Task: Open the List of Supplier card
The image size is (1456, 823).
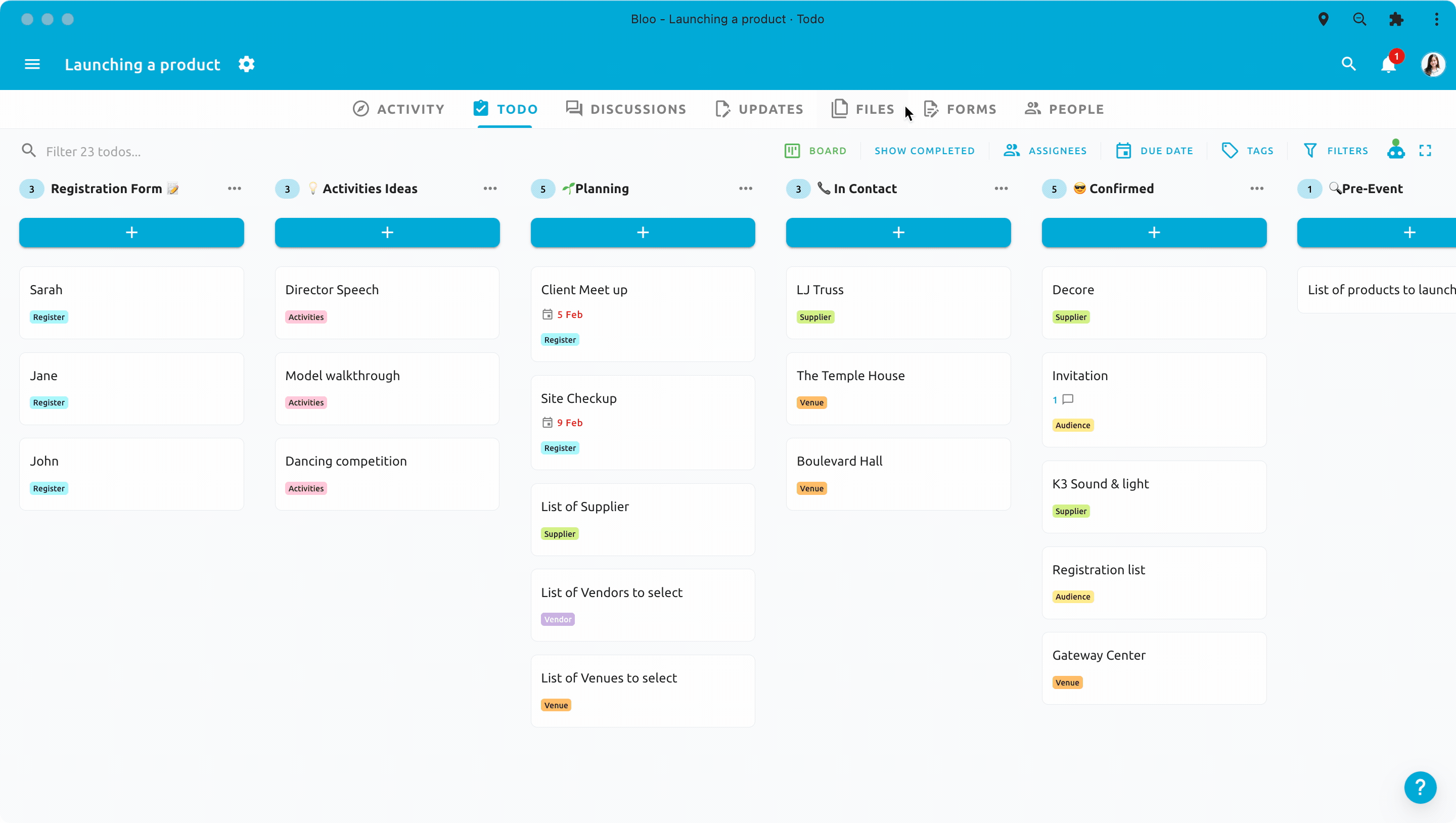Action: pos(643,520)
